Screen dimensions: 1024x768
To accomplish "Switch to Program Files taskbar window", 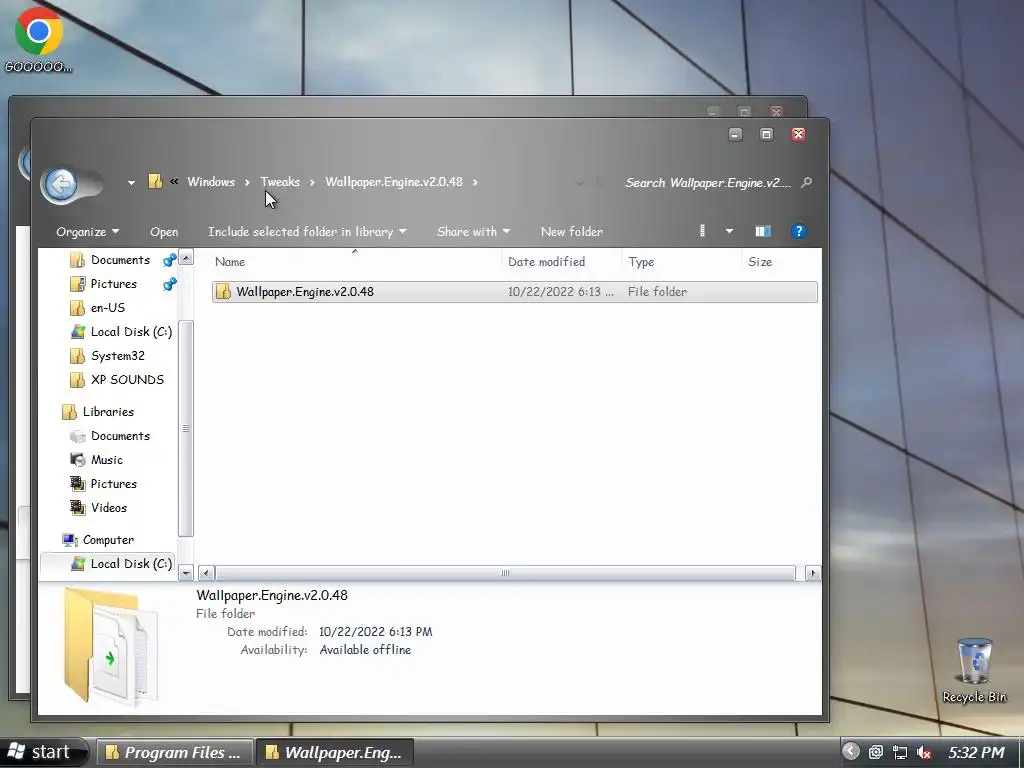I will point(174,753).
